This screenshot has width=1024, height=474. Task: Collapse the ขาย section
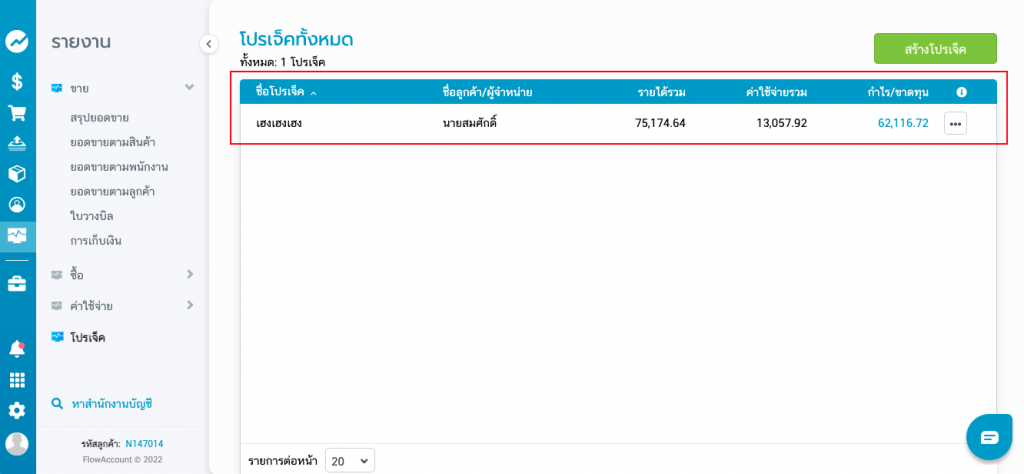[x=189, y=88]
